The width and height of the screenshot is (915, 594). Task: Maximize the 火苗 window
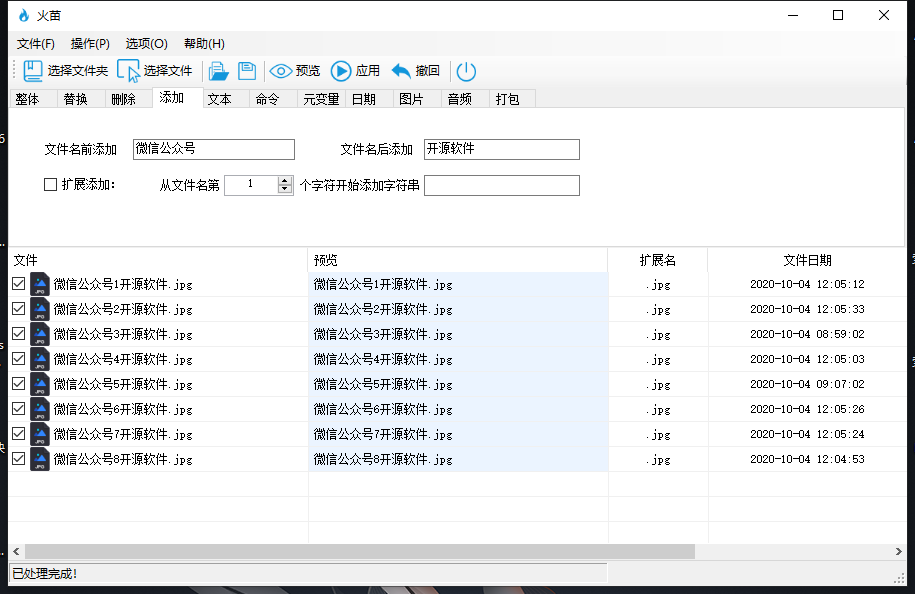[x=838, y=15]
